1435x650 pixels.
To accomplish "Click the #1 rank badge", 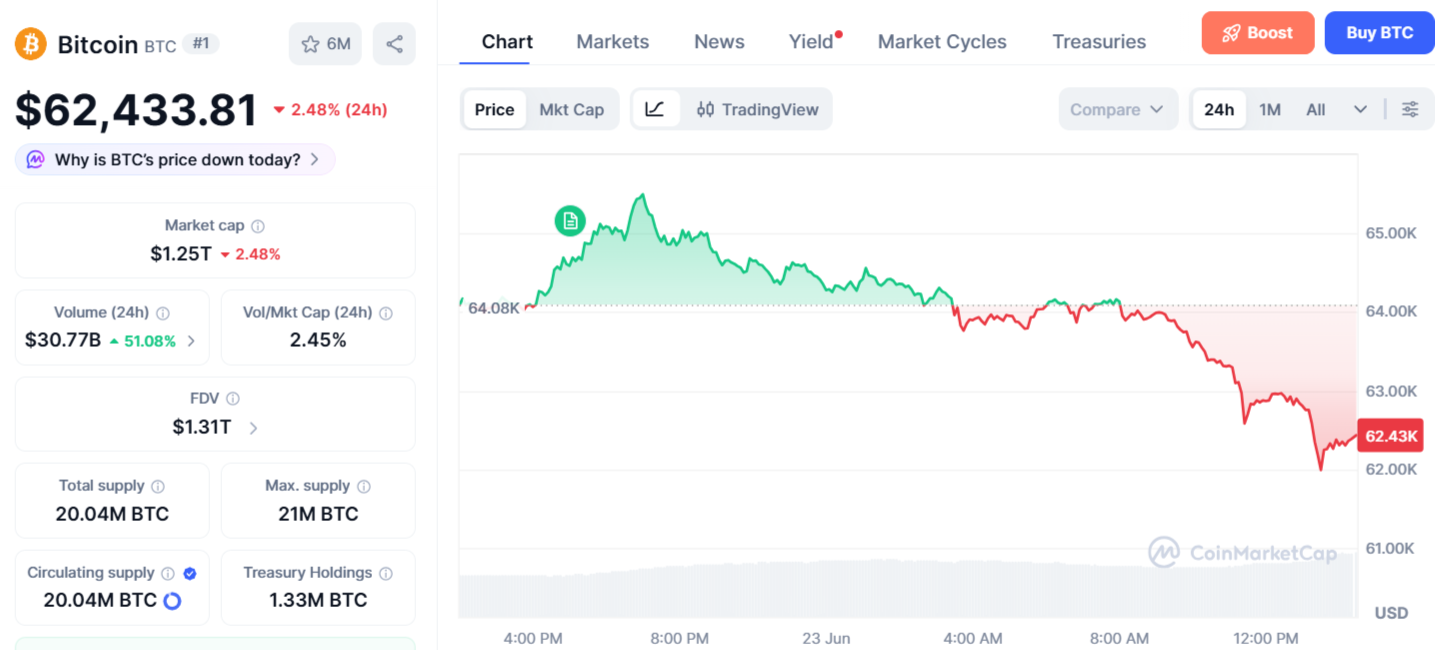I will point(201,44).
